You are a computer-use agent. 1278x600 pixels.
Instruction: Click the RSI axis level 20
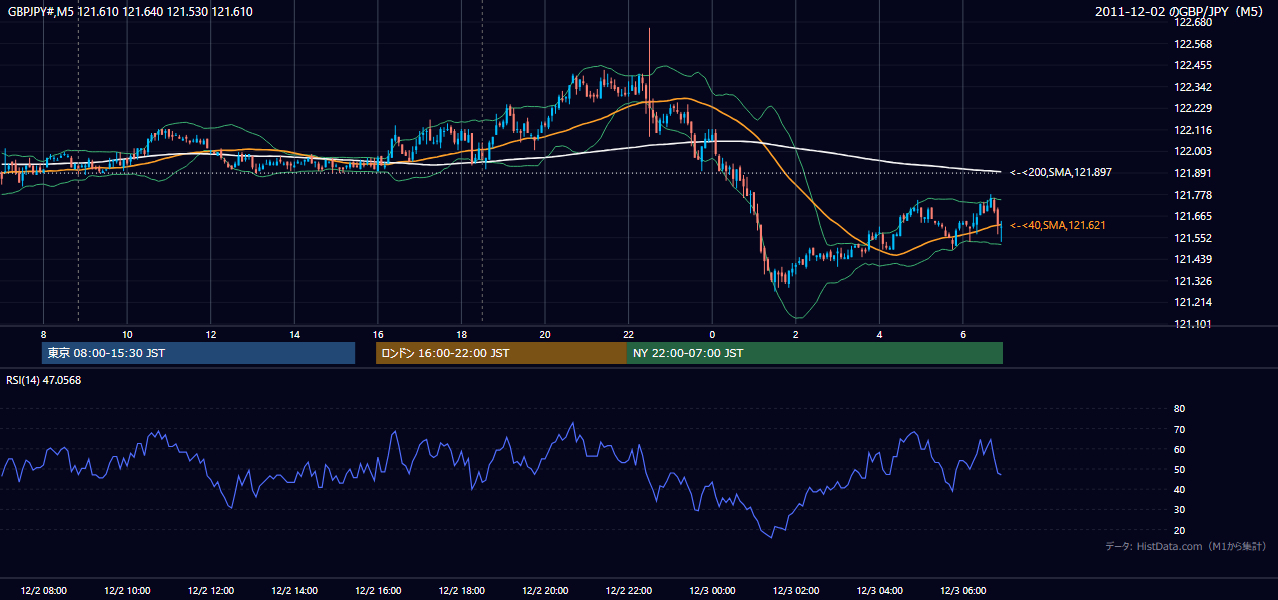[1179, 530]
